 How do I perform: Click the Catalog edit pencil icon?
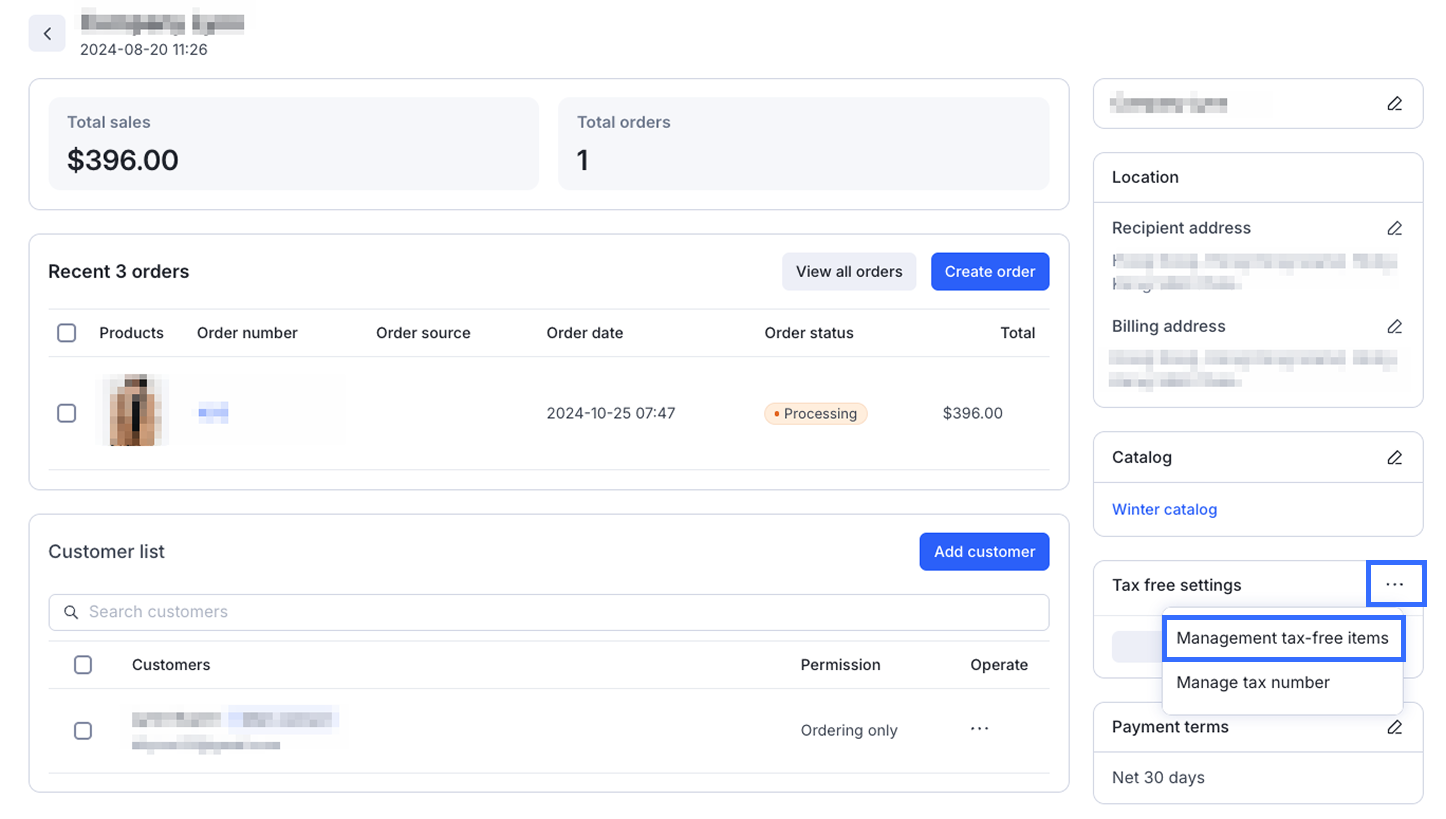tap(1394, 458)
